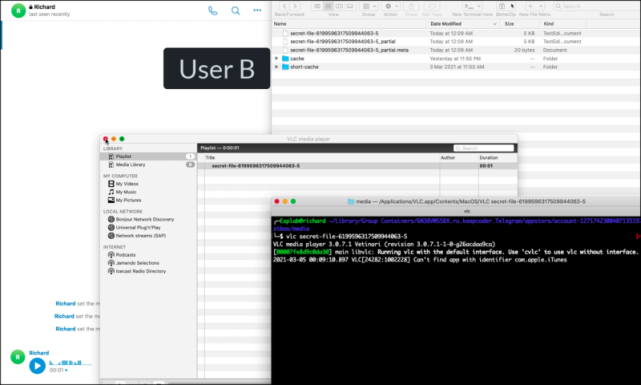Select secret-file partial.meta document
641x385 pixels.
pos(456,50)
